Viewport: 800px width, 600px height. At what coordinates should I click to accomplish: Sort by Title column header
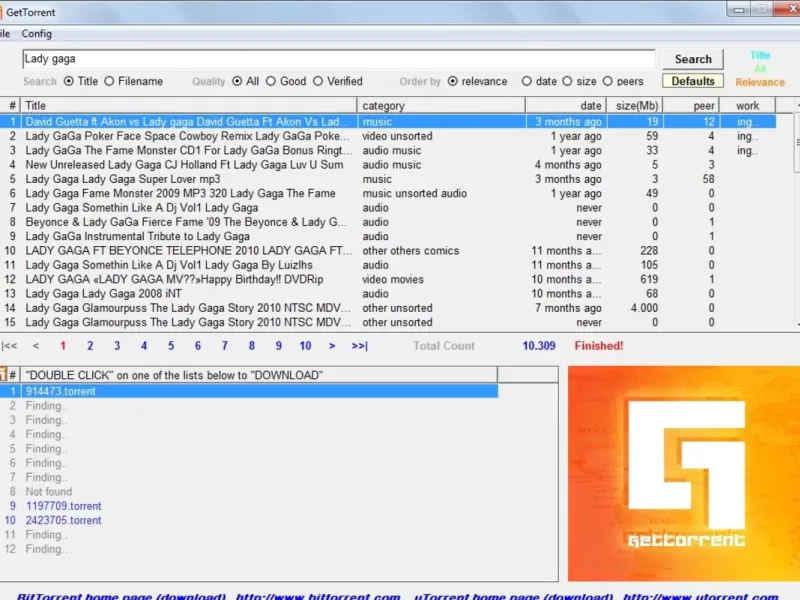pyautogui.click(x=189, y=106)
